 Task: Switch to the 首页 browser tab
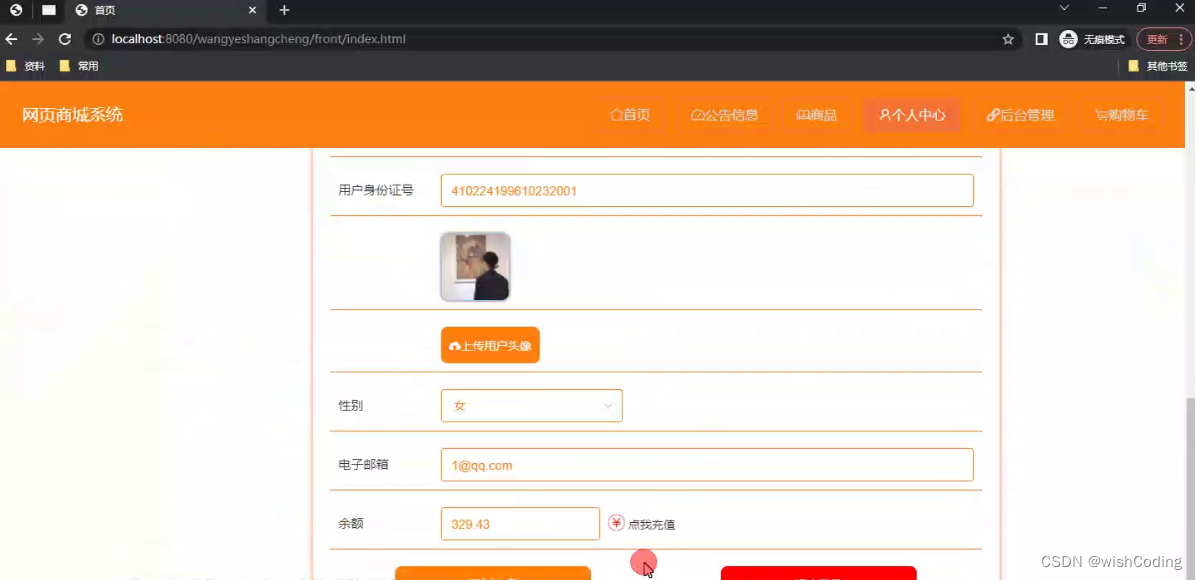tap(150, 12)
